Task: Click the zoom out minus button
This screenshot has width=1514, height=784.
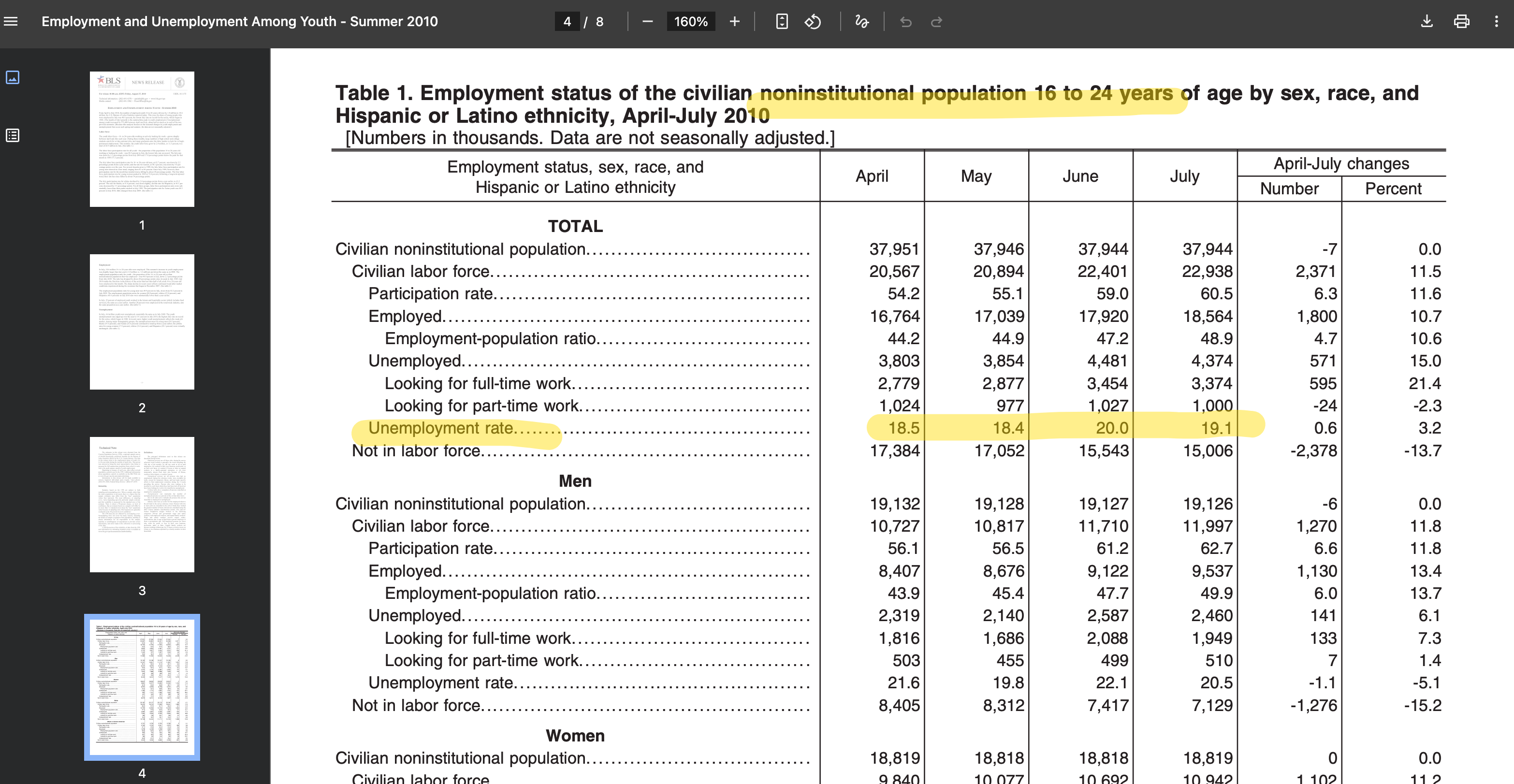Action: point(647,22)
